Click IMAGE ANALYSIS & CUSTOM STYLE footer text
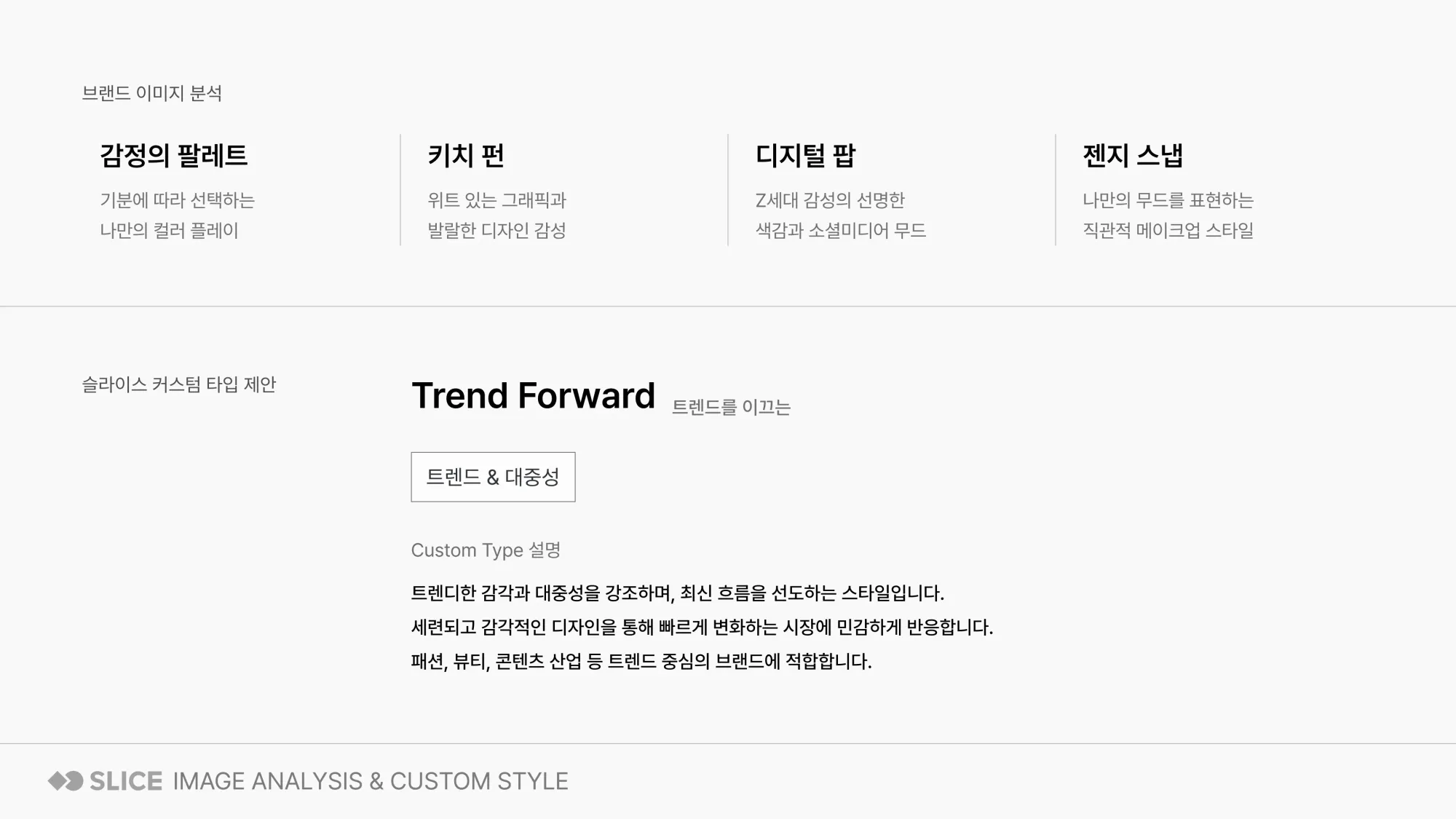1456x819 pixels. coord(371,781)
